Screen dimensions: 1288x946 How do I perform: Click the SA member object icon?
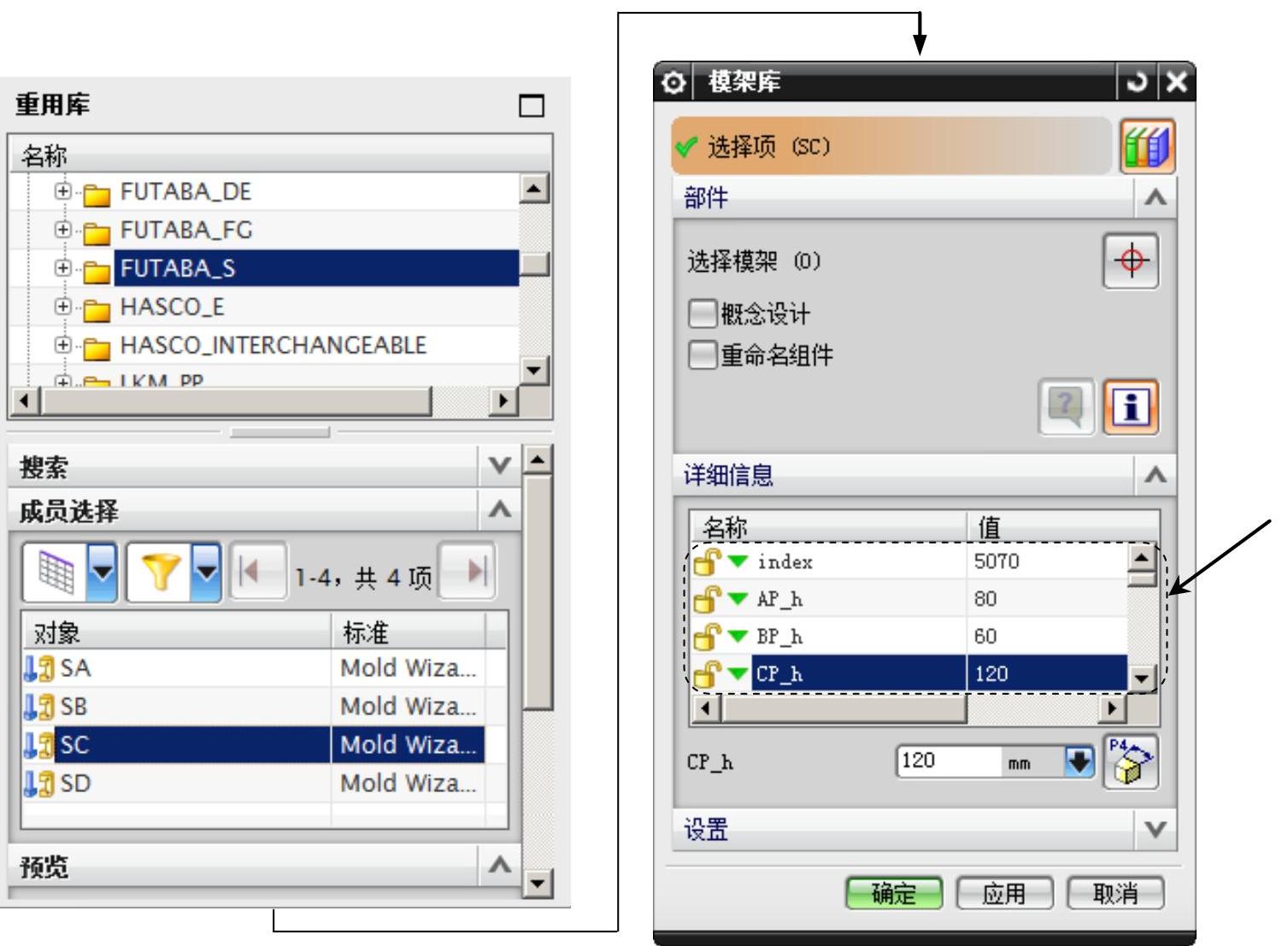tap(39, 668)
